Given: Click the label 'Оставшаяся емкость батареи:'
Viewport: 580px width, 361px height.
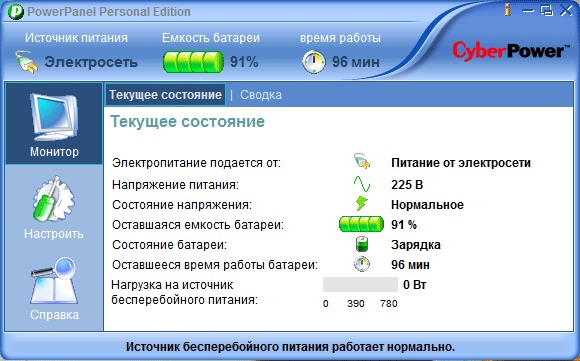Looking at the screenshot, I should 198,225.
